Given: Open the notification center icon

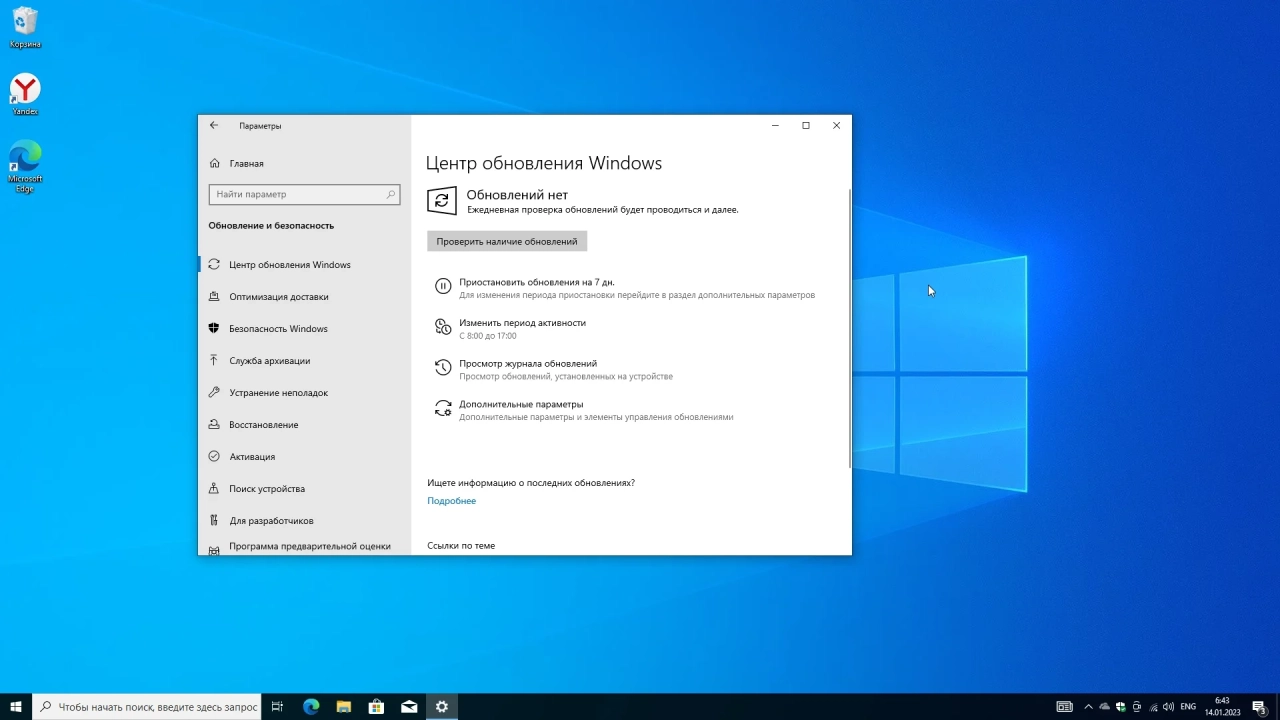Looking at the screenshot, I should click(1259, 707).
